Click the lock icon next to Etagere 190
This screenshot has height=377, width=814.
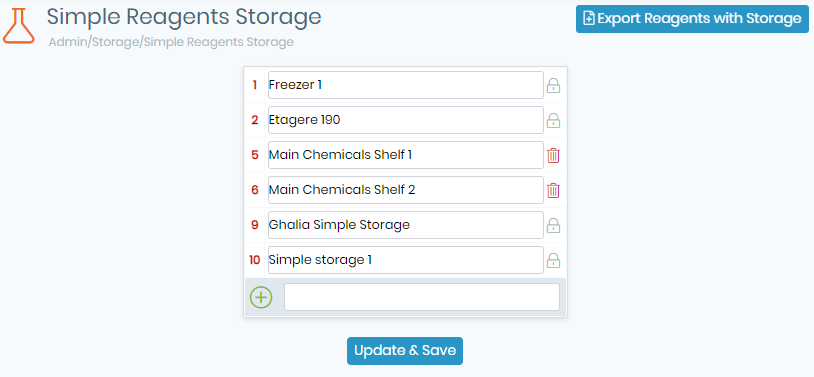[553, 120]
